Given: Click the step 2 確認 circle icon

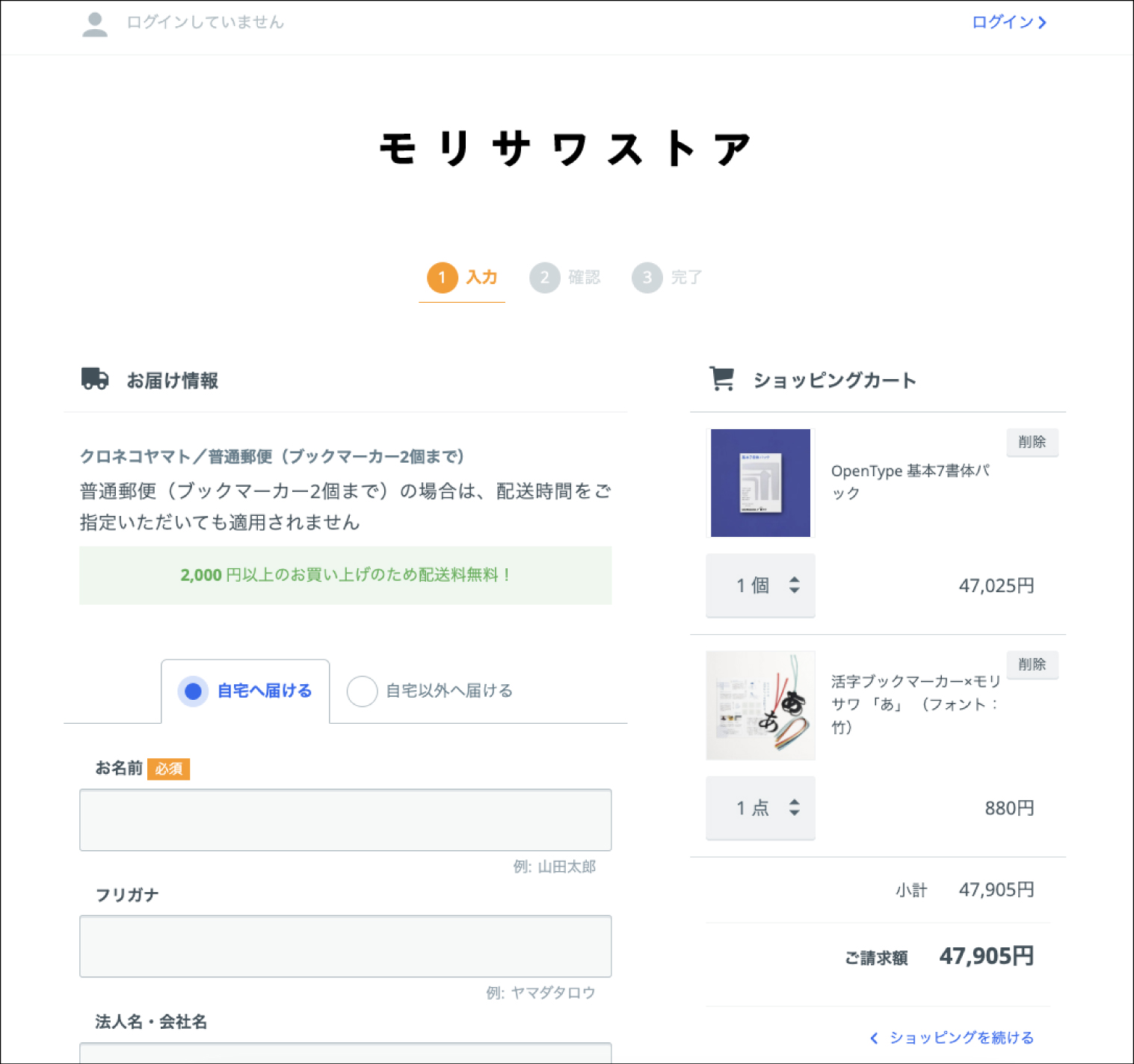Looking at the screenshot, I should point(545,277).
